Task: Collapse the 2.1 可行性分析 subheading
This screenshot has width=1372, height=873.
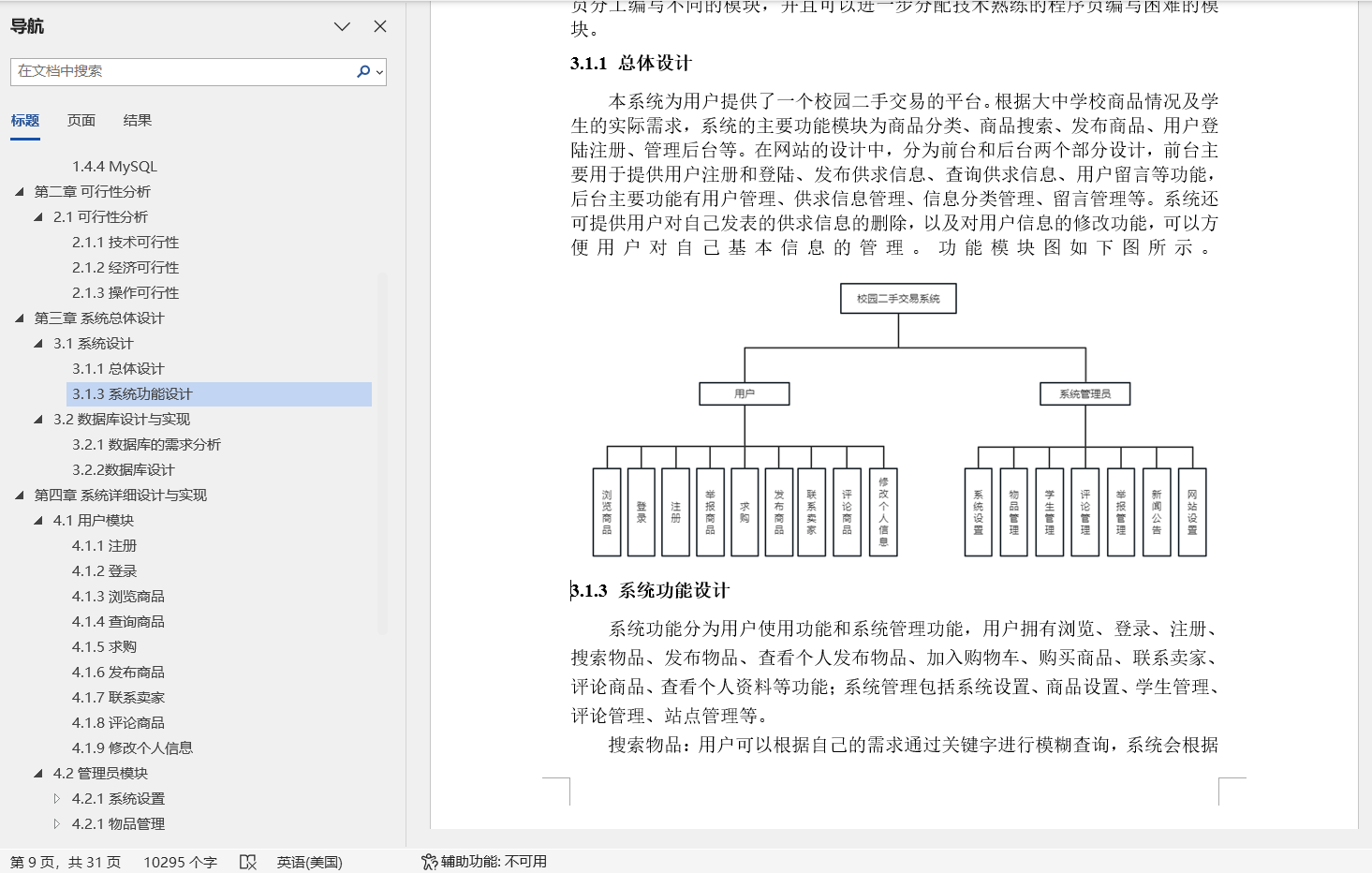Action: [x=38, y=217]
